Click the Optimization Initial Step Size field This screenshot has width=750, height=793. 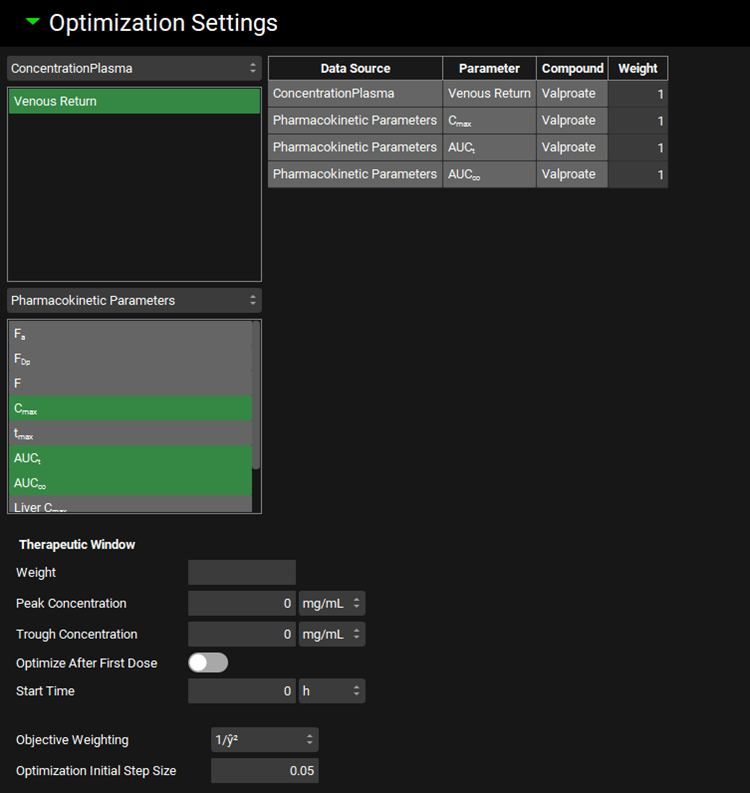264,771
